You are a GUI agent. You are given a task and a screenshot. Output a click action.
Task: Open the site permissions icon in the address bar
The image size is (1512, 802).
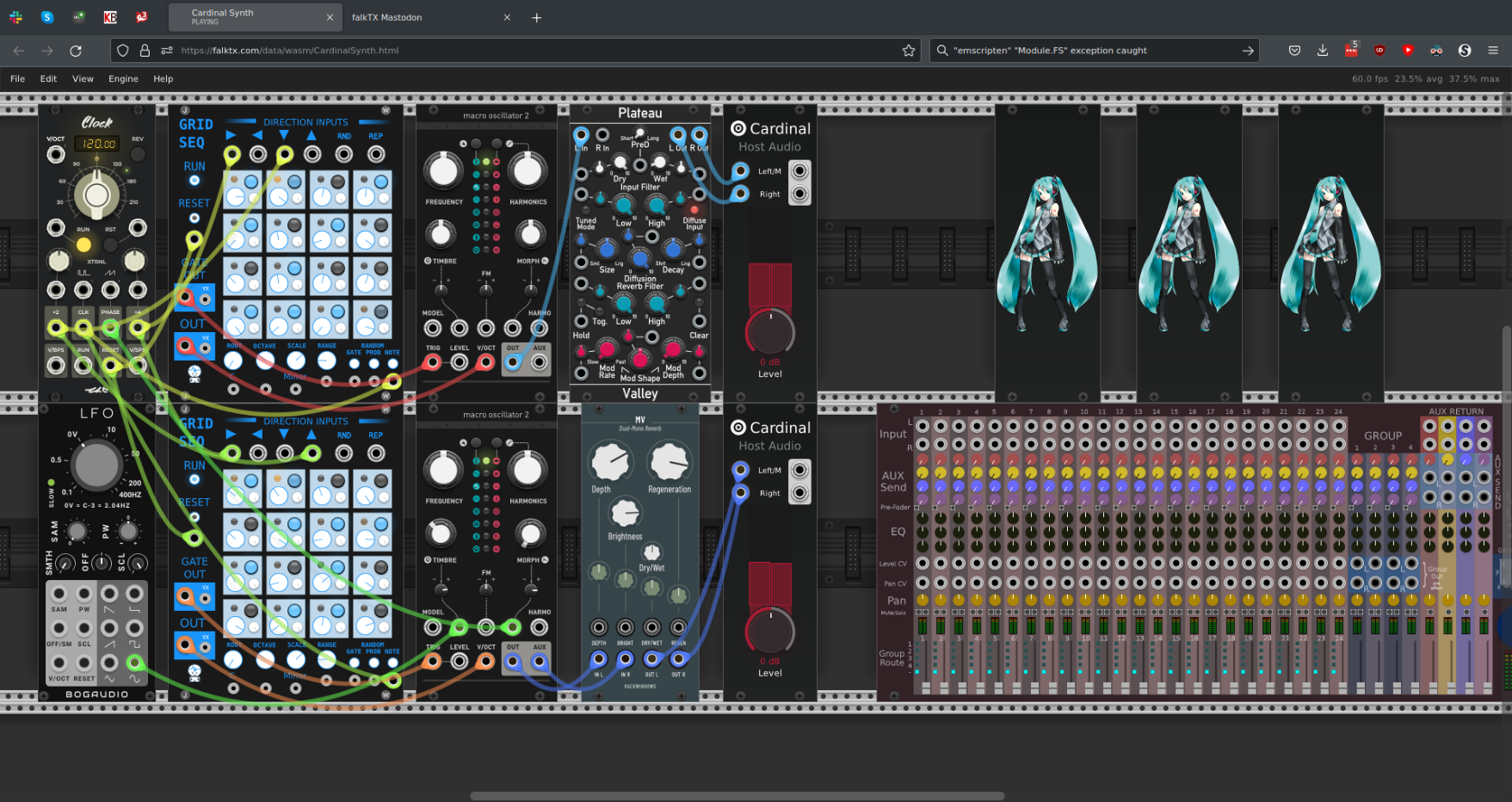(167, 51)
